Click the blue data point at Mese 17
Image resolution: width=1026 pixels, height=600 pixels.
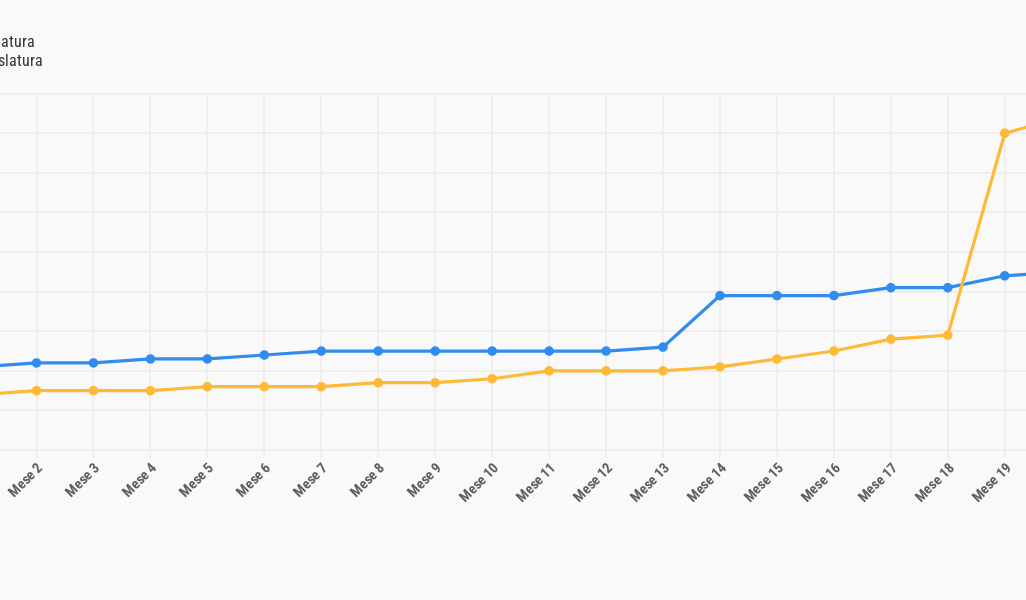coord(891,288)
